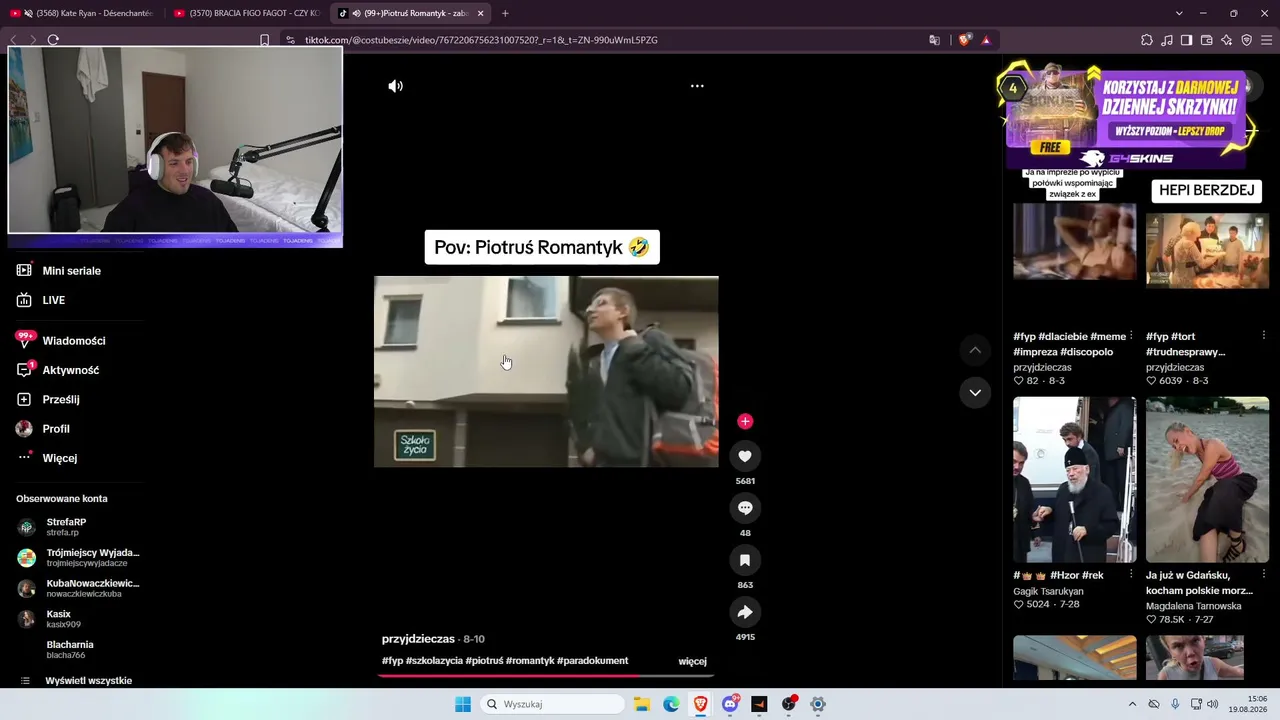Open the Magdalena Tarnowska beach video
The height and width of the screenshot is (720, 1280).
point(1207,480)
